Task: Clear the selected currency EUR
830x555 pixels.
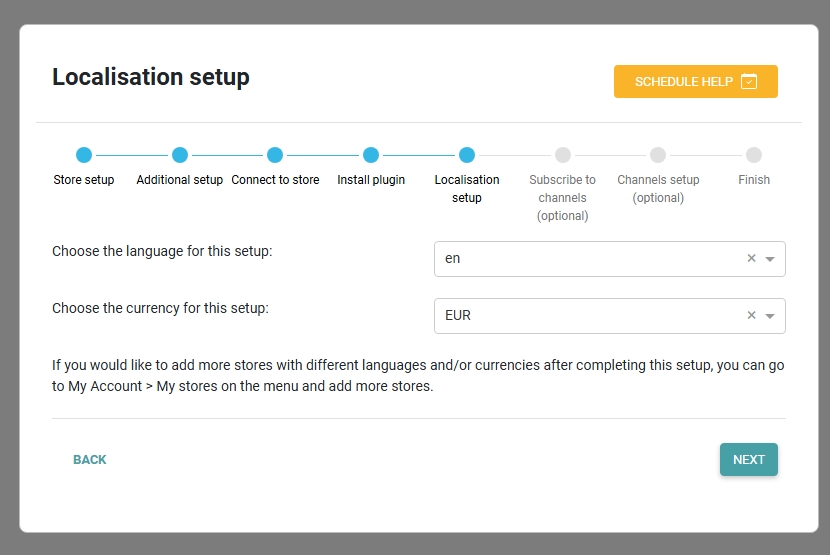Action: 751,315
